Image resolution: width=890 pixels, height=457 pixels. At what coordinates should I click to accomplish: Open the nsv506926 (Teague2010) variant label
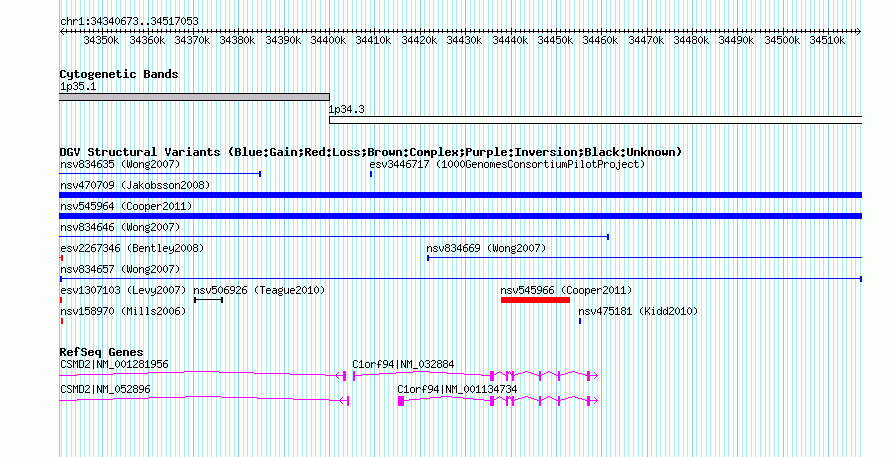coord(259,291)
